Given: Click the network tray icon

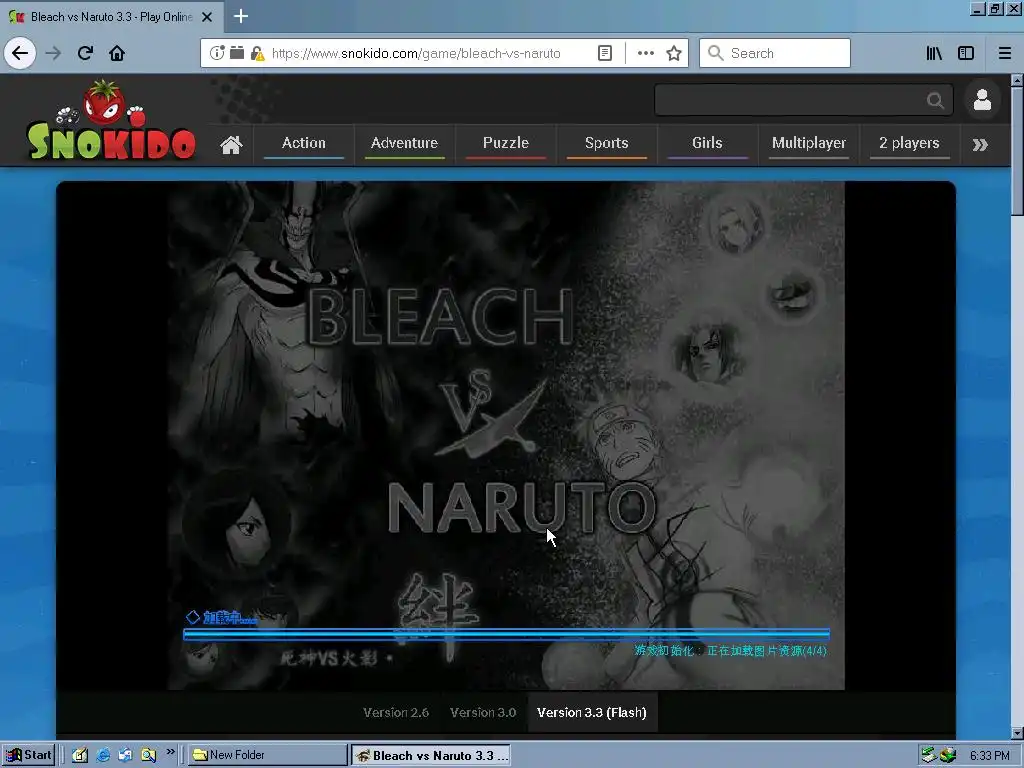Looking at the screenshot, I should coord(929,756).
